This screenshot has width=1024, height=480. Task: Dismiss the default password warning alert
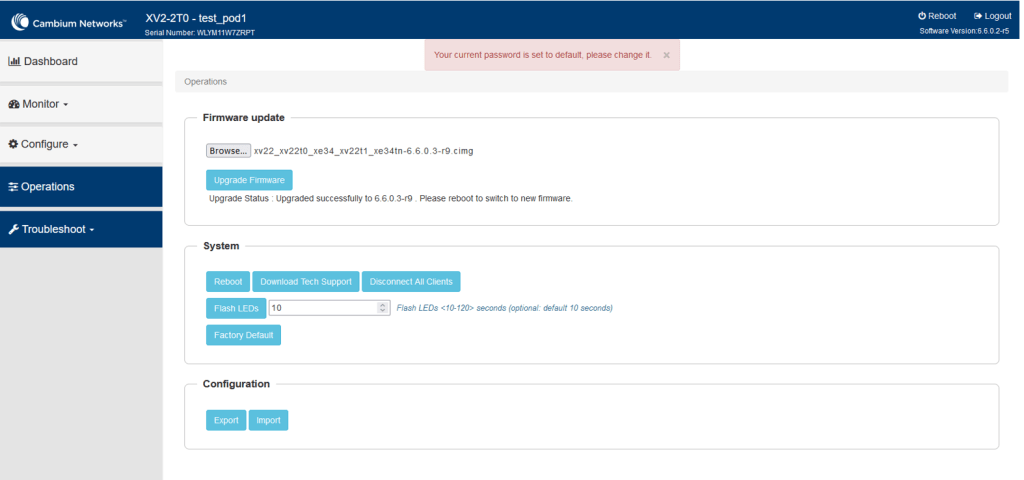(x=666, y=55)
